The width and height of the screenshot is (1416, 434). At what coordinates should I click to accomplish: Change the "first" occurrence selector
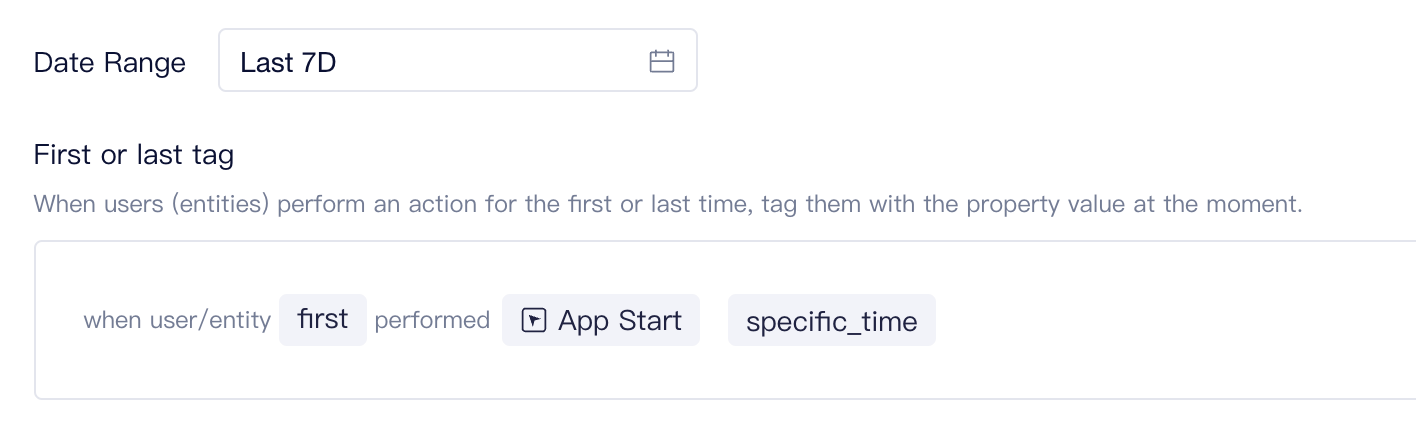(323, 320)
